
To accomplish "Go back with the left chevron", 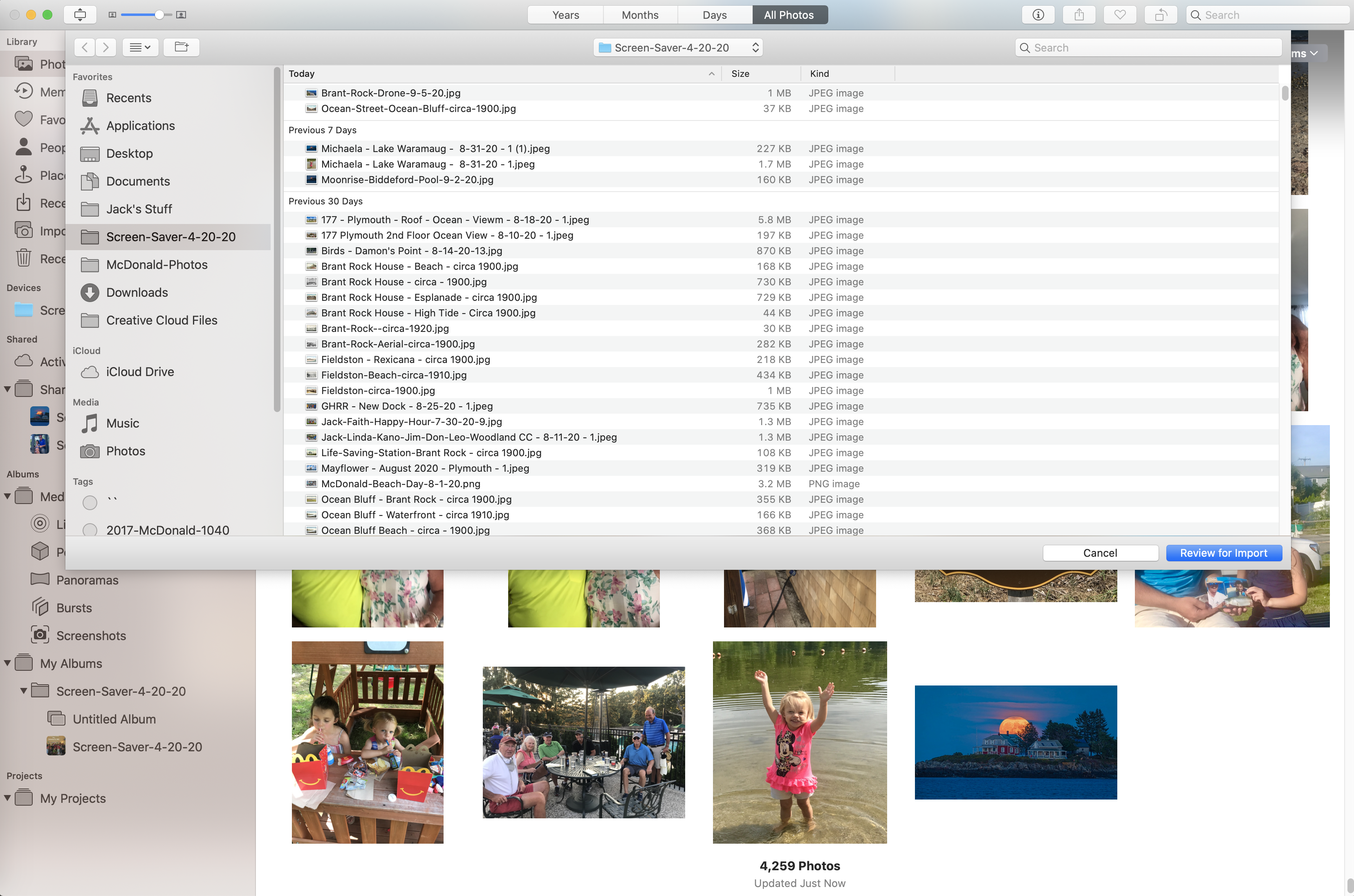I will (x=85, y=47).
